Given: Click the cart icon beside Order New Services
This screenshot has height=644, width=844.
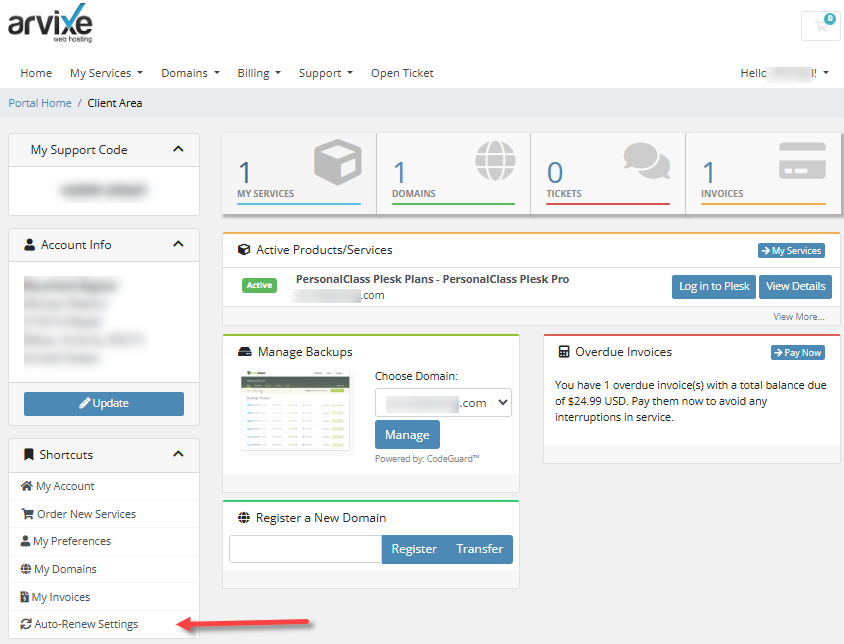Looking at the screenshot, I should click(27, 514).
